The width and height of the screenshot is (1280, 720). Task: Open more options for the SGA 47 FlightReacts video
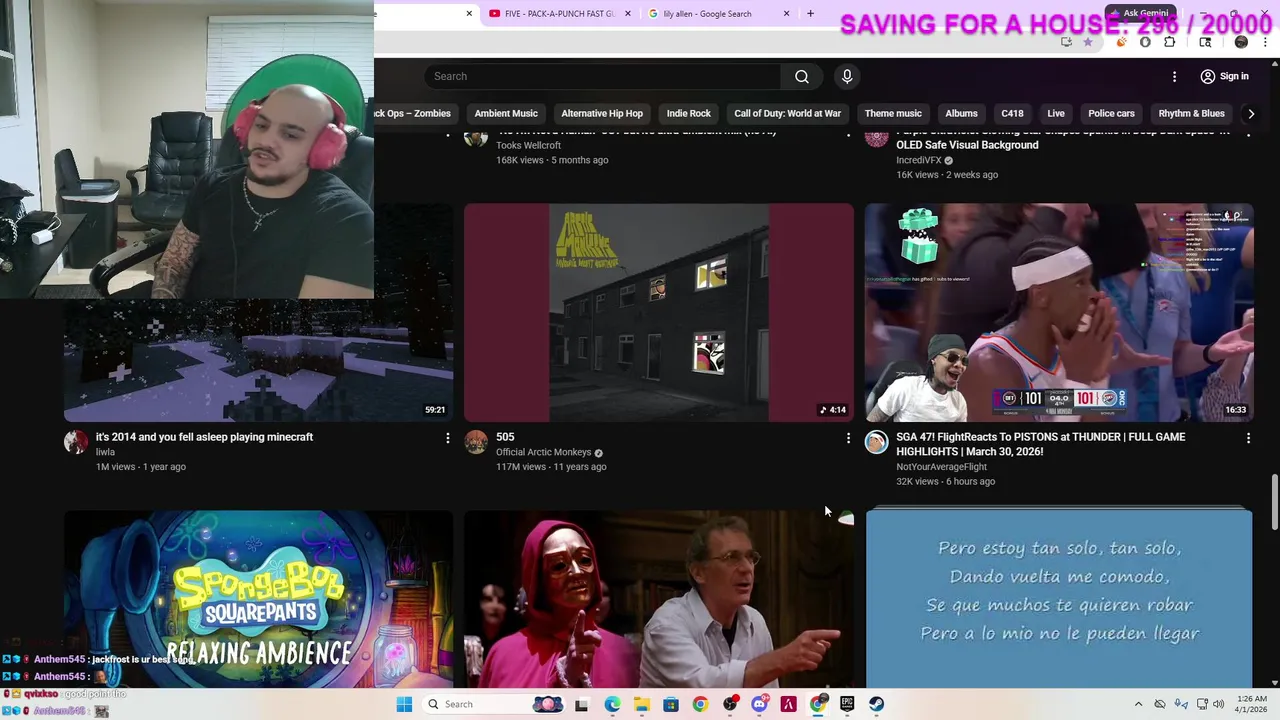click(x=1248, y=438)
